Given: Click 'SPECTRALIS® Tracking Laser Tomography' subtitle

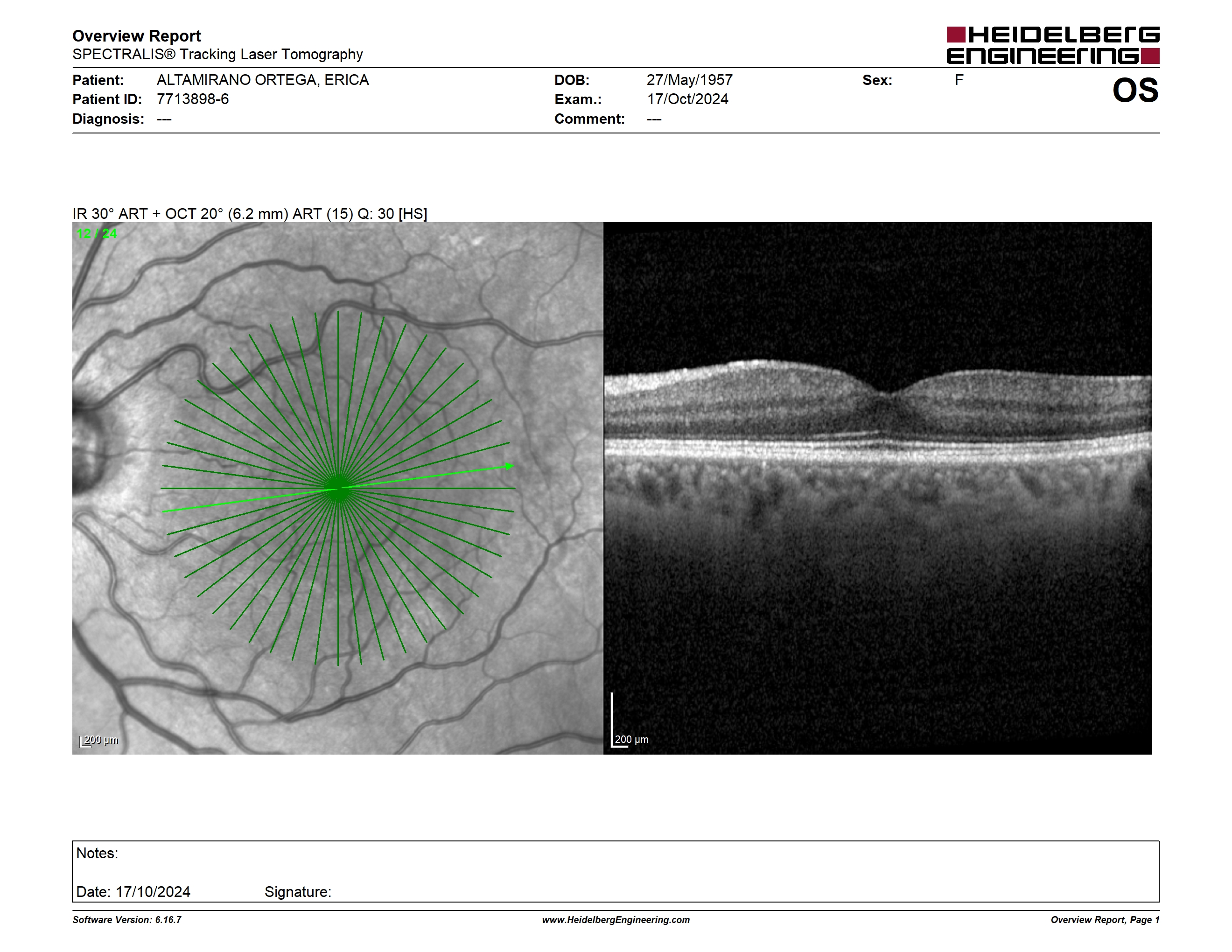Looking at the screenshot, I should tap(217, 54).
